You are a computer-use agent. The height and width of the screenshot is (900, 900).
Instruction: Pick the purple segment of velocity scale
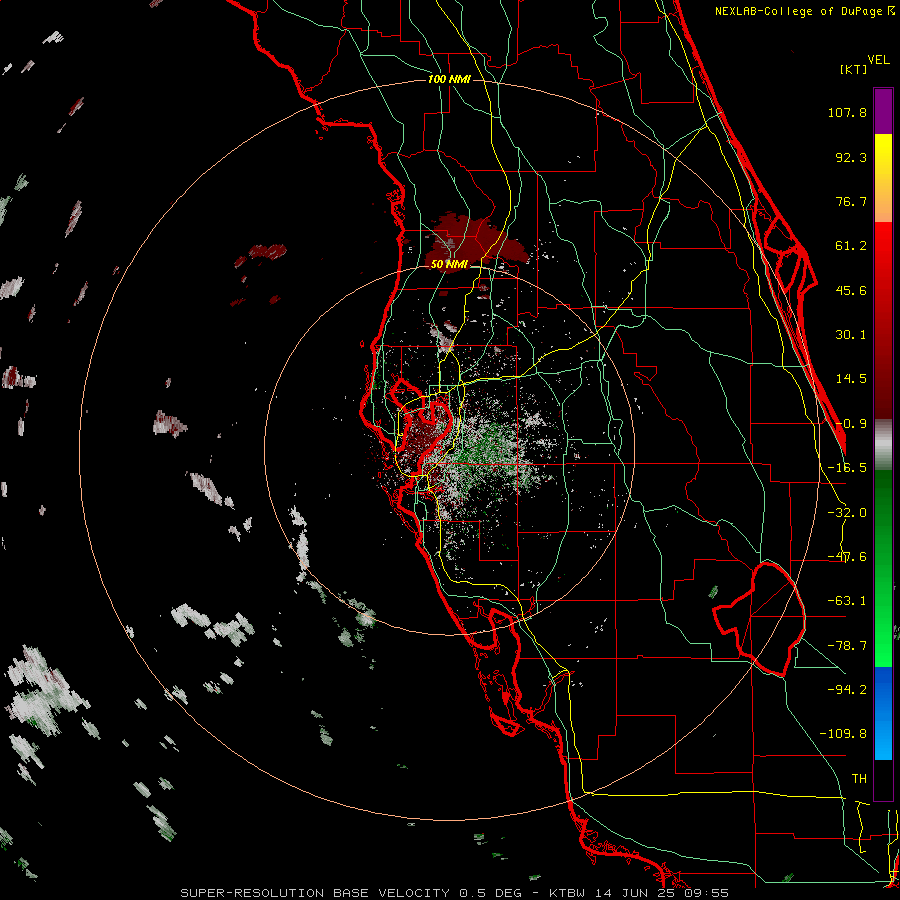click(x=883, y=111)
